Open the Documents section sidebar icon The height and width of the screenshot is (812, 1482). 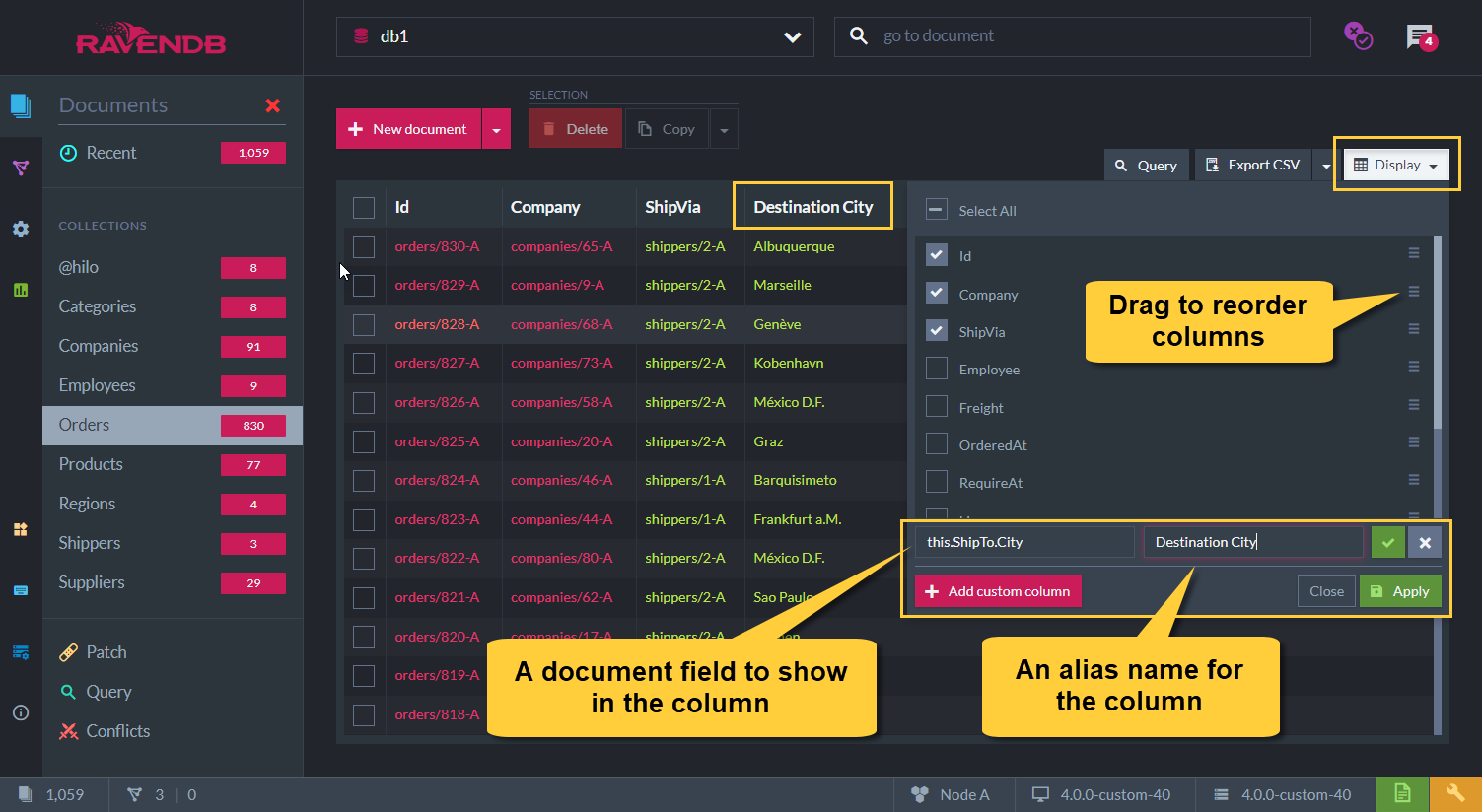[21, 105]
